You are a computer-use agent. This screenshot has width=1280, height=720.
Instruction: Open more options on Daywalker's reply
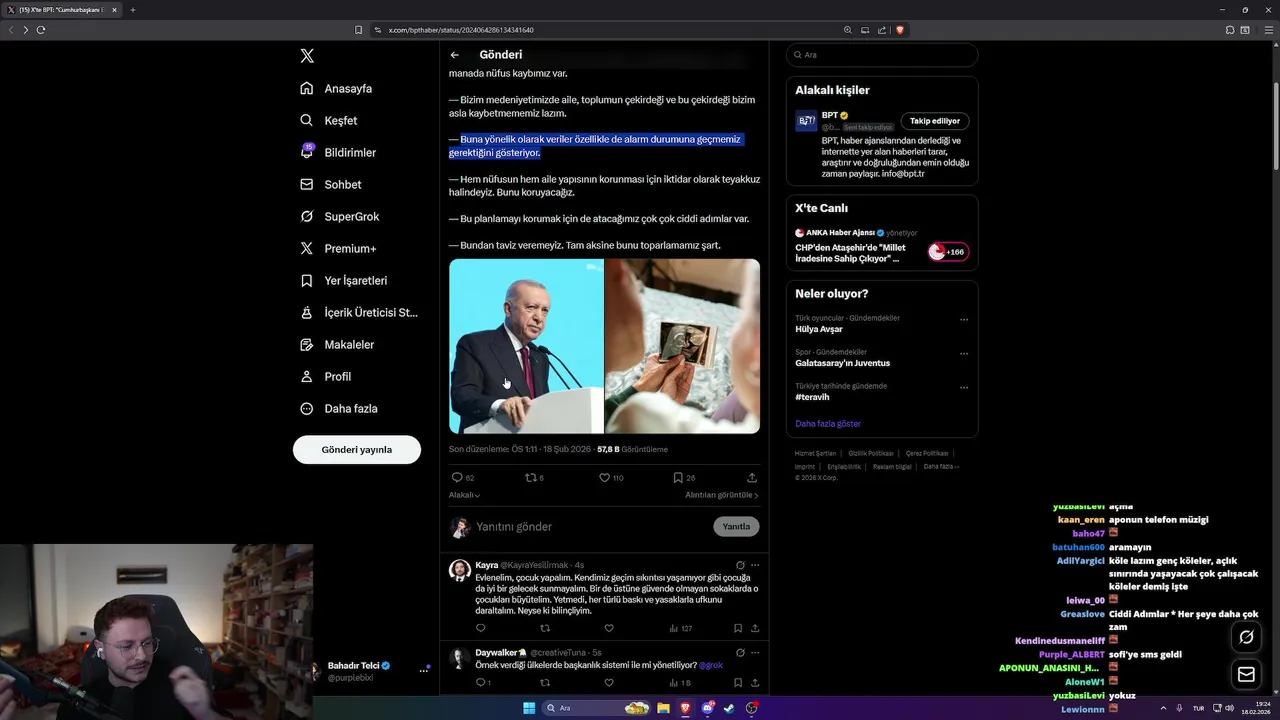755,652
